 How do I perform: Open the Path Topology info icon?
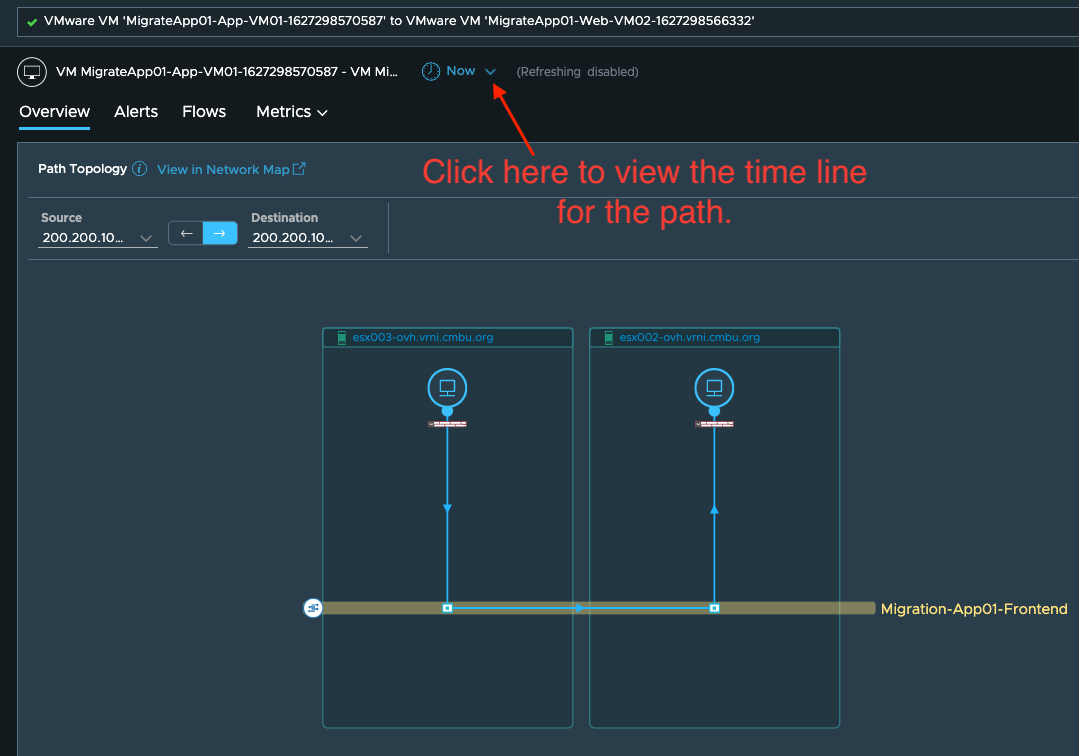pyautogui.click(x=140, y=169)
